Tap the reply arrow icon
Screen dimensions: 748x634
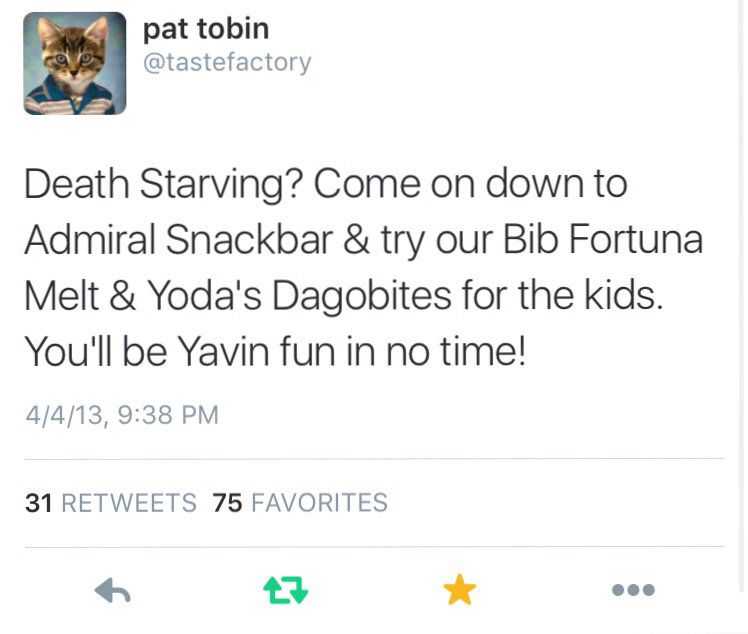pos(113,591)
